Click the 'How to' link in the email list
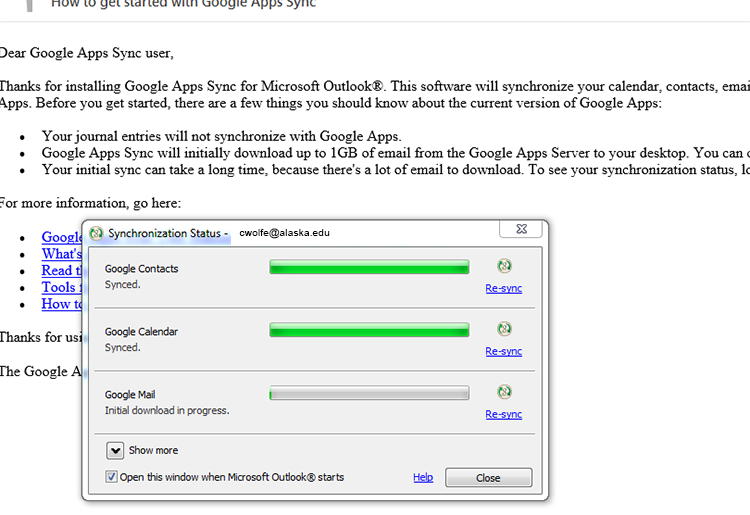Viewport: 750px width, 515px height. pos(56,304)
